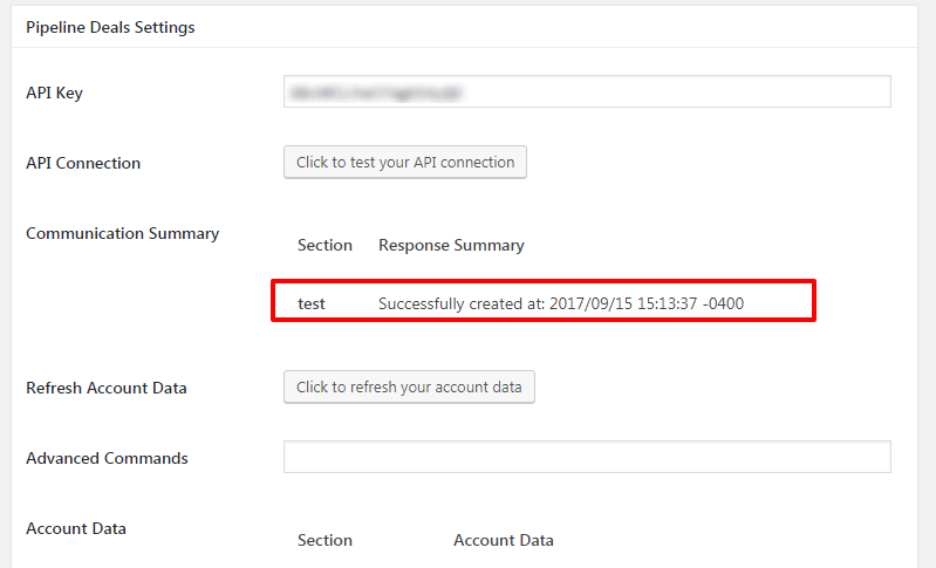
Task: Select the test section cell
Action: coord(311,303)
